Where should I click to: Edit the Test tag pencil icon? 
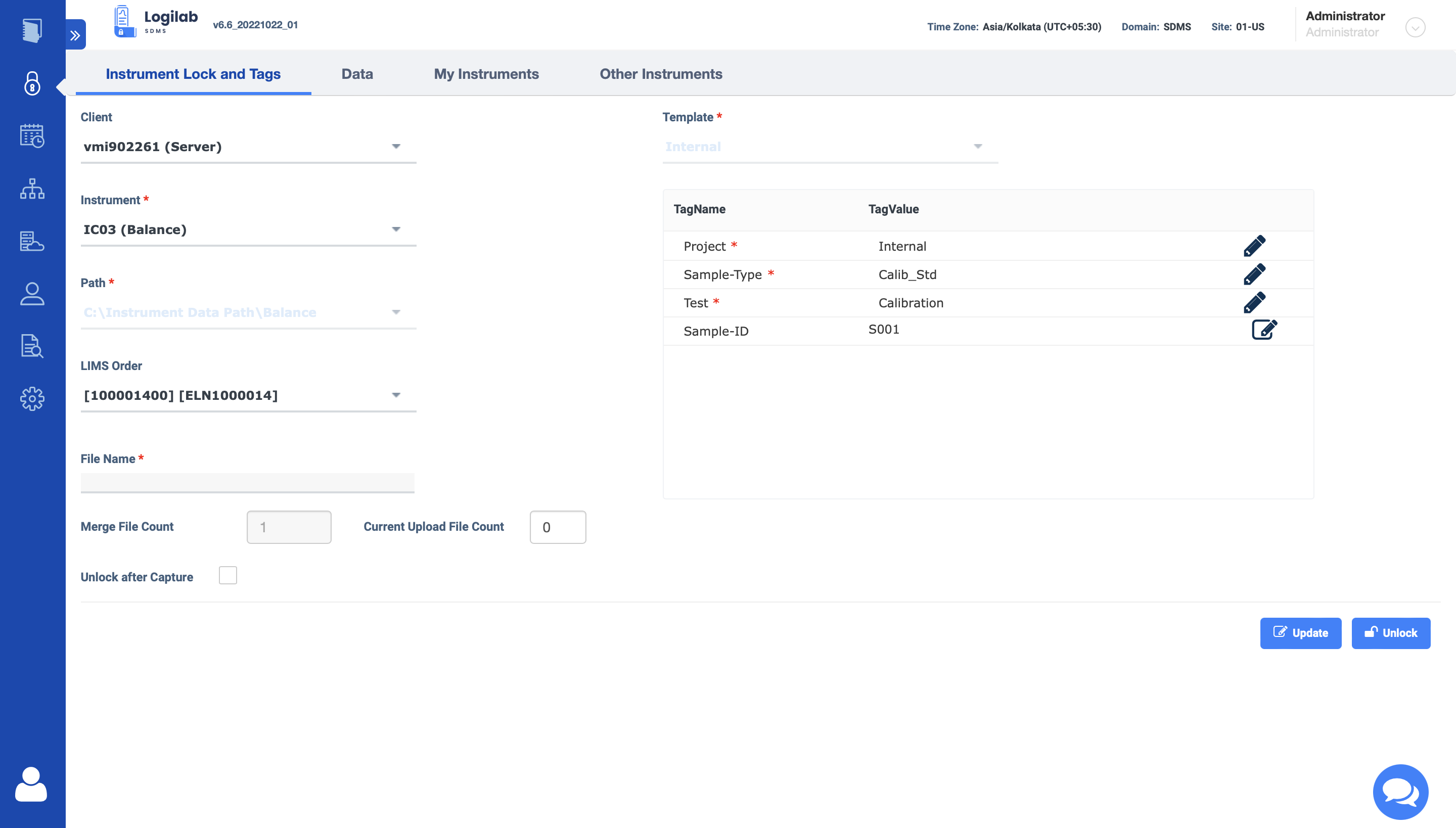pyautogui.click(x=1254, y=302)
